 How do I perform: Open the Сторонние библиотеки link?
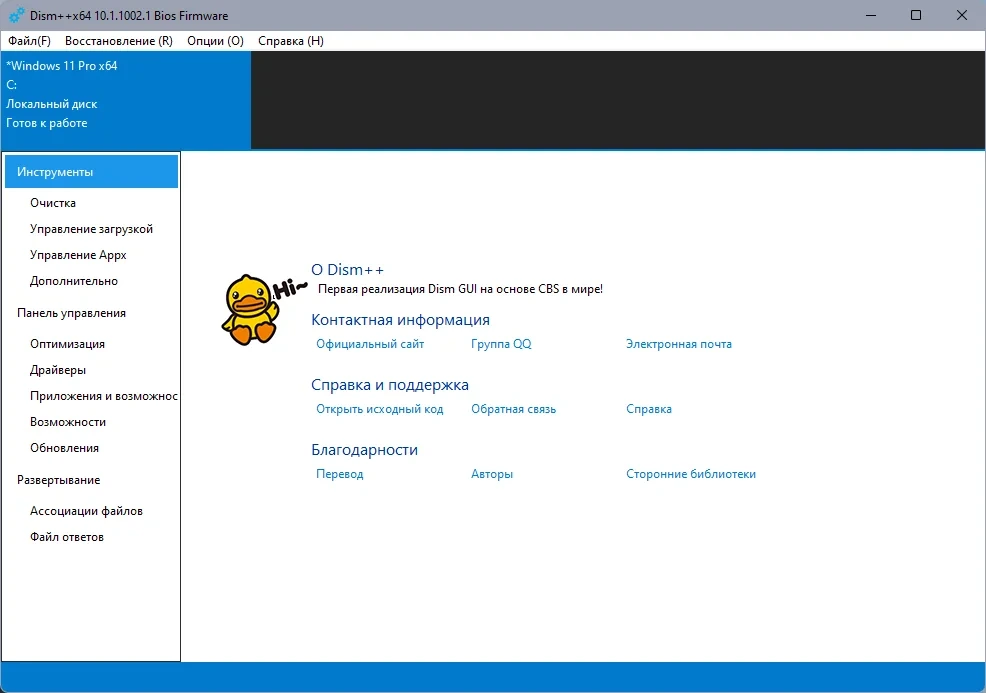[x=690, y=474]
